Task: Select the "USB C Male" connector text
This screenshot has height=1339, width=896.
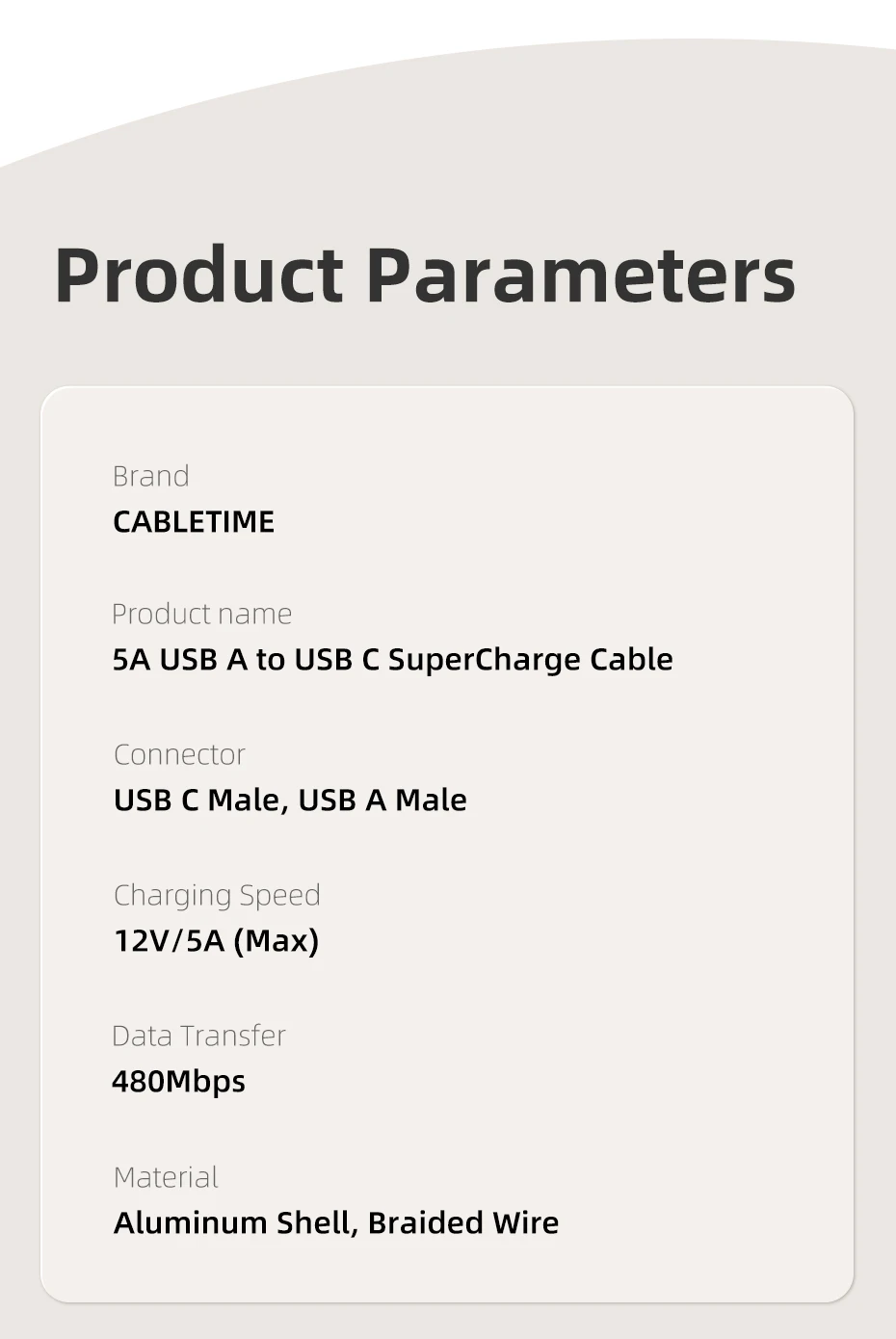Action: click(x=198, y=801)
